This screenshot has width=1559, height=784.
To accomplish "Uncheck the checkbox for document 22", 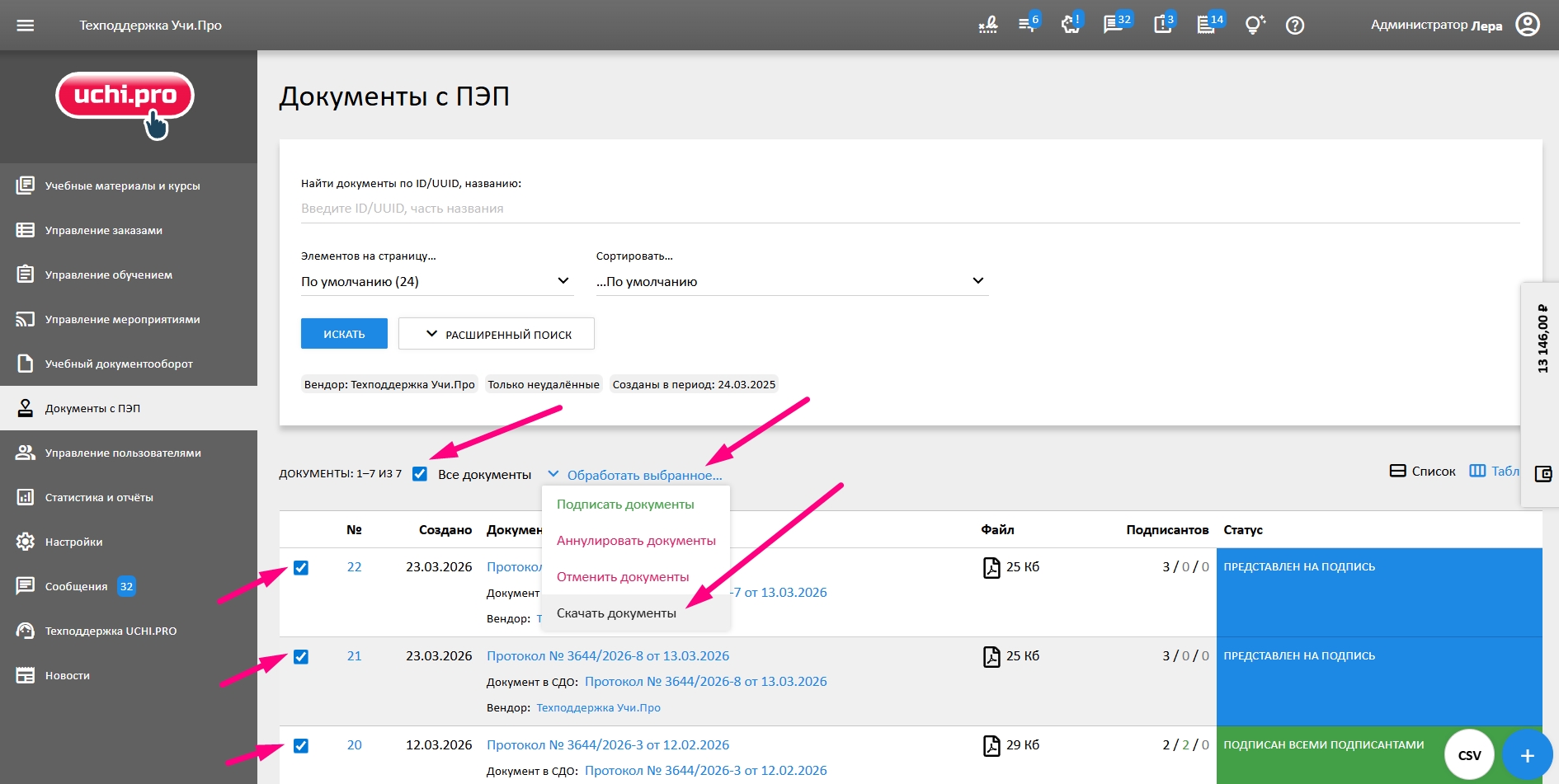I will pos(301,568).
